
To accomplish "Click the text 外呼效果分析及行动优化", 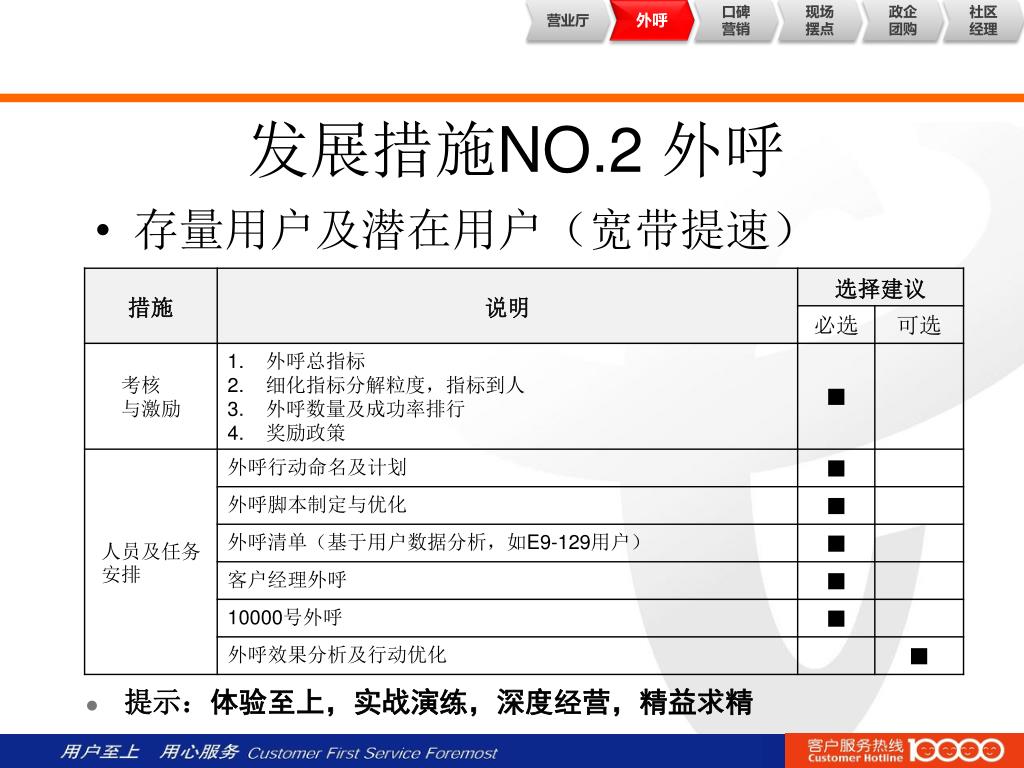I will (337, 654).
